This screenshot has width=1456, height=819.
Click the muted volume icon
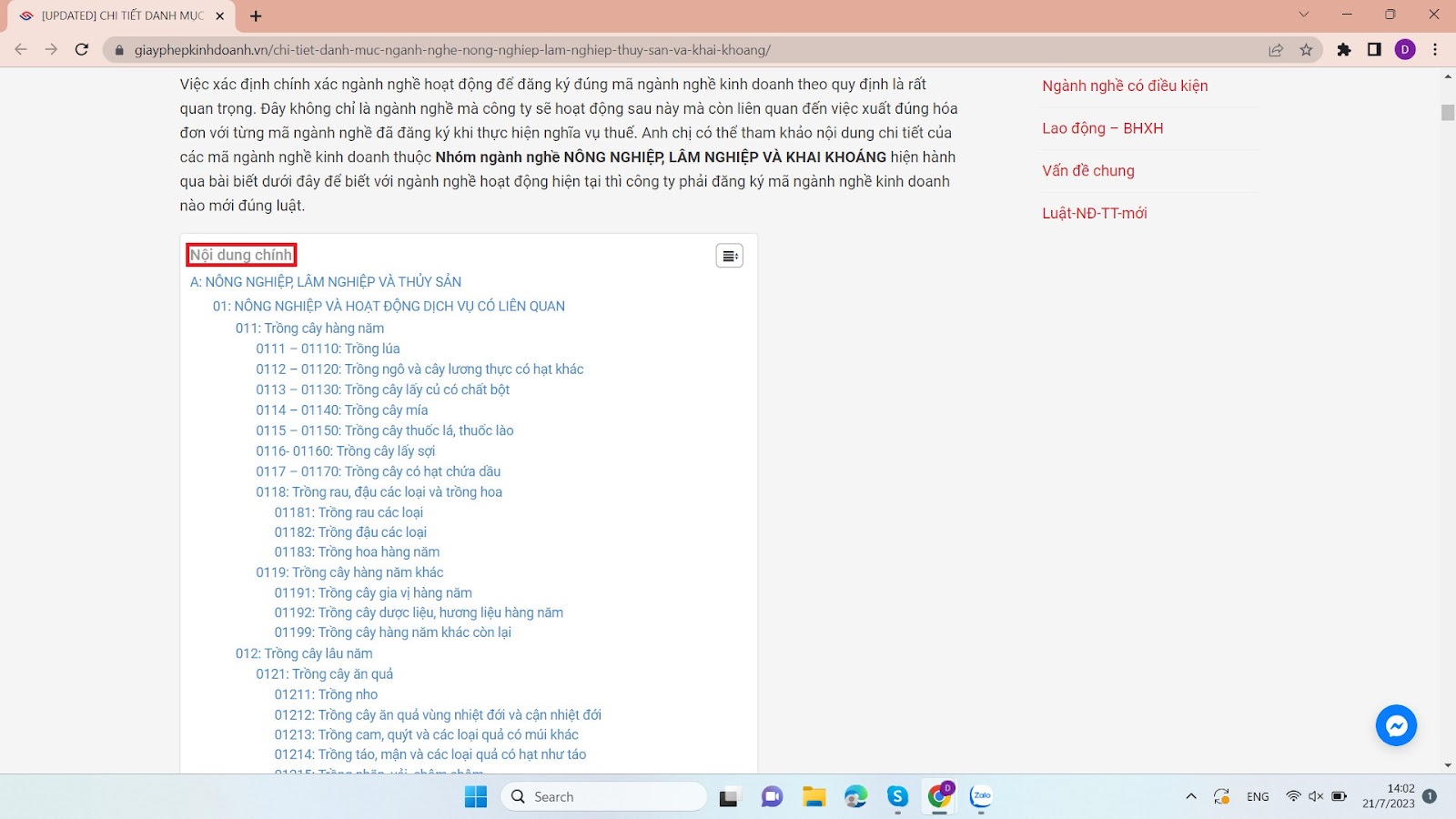click(x=1316, y=797)
